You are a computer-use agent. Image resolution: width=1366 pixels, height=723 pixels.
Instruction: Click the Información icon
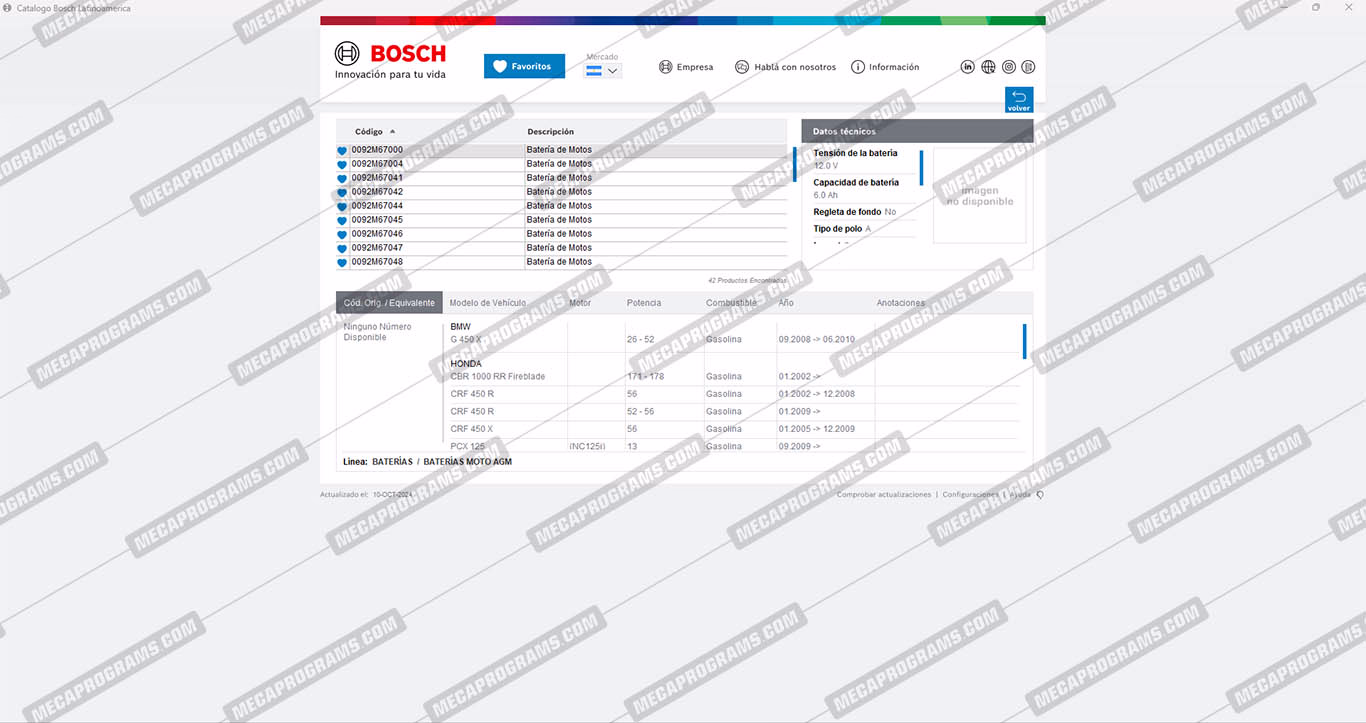(857, 67)
